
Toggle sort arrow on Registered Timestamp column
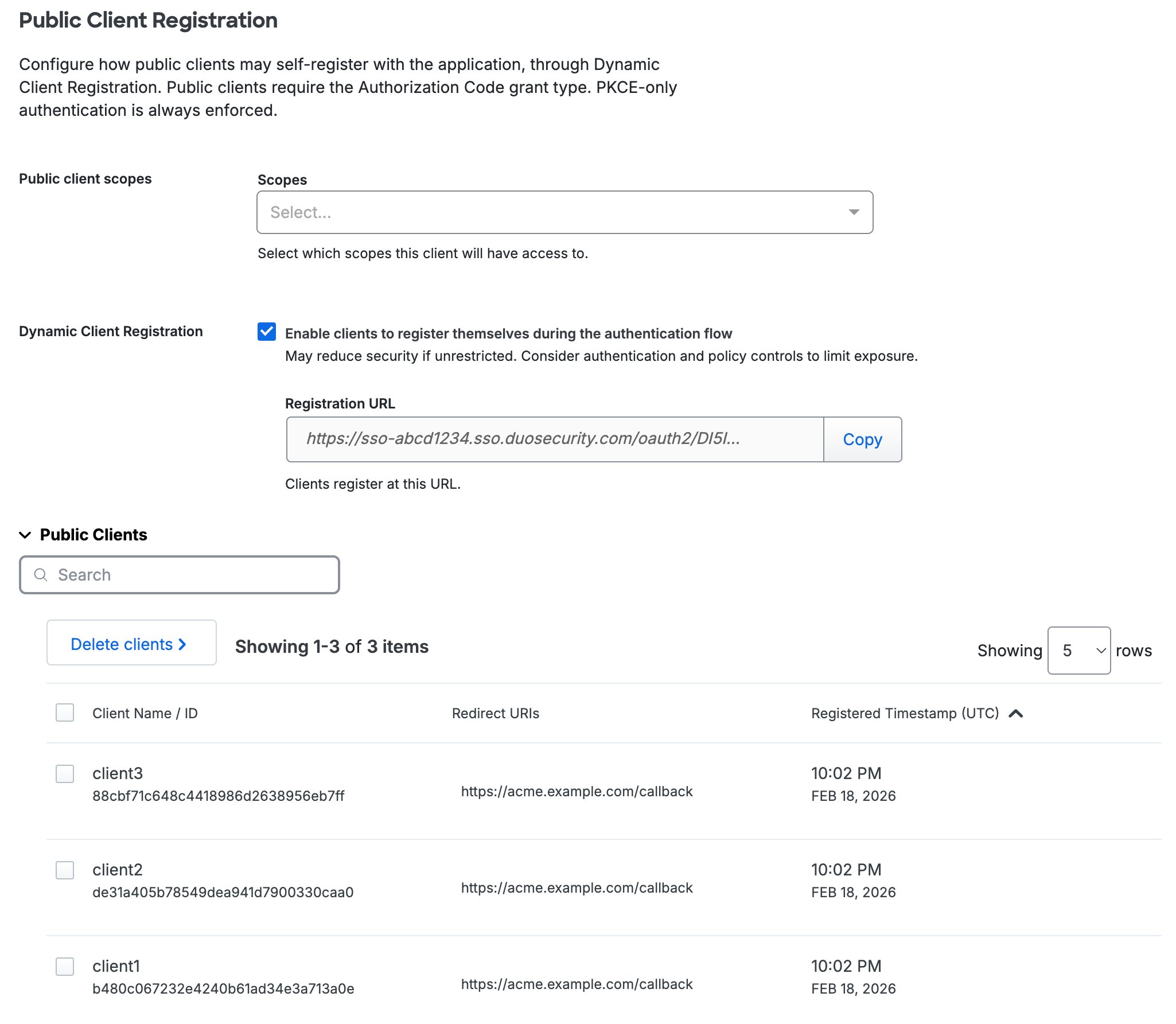1016,714
